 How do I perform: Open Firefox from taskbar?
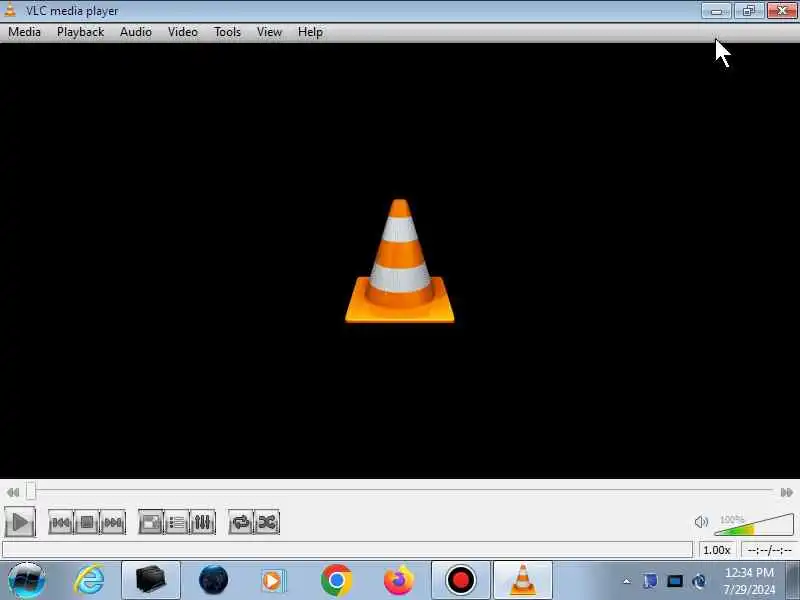pyautogui.click(x=398, y=581)
